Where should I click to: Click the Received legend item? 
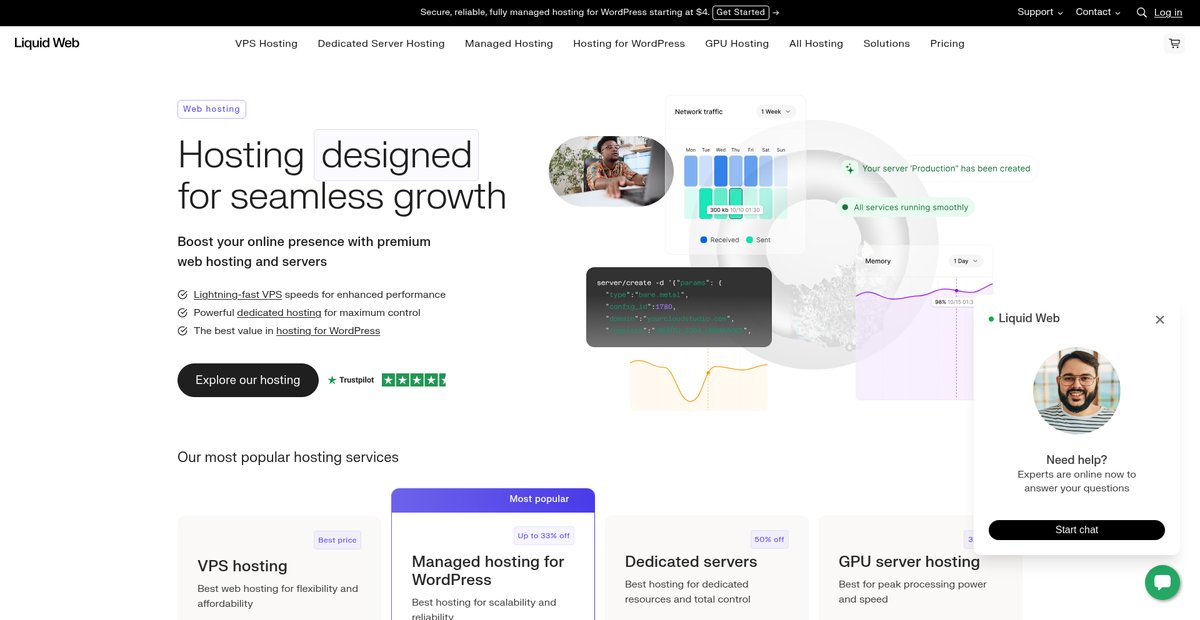pyautogui.click(x=719, y=240)
